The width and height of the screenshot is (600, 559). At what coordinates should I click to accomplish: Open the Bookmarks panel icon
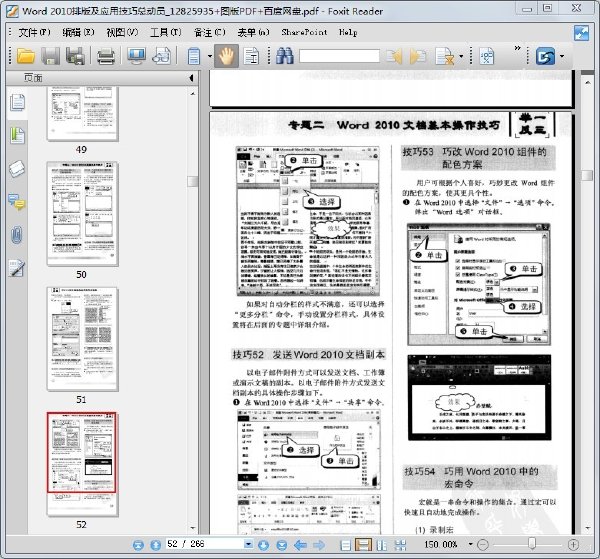[17, 135]
